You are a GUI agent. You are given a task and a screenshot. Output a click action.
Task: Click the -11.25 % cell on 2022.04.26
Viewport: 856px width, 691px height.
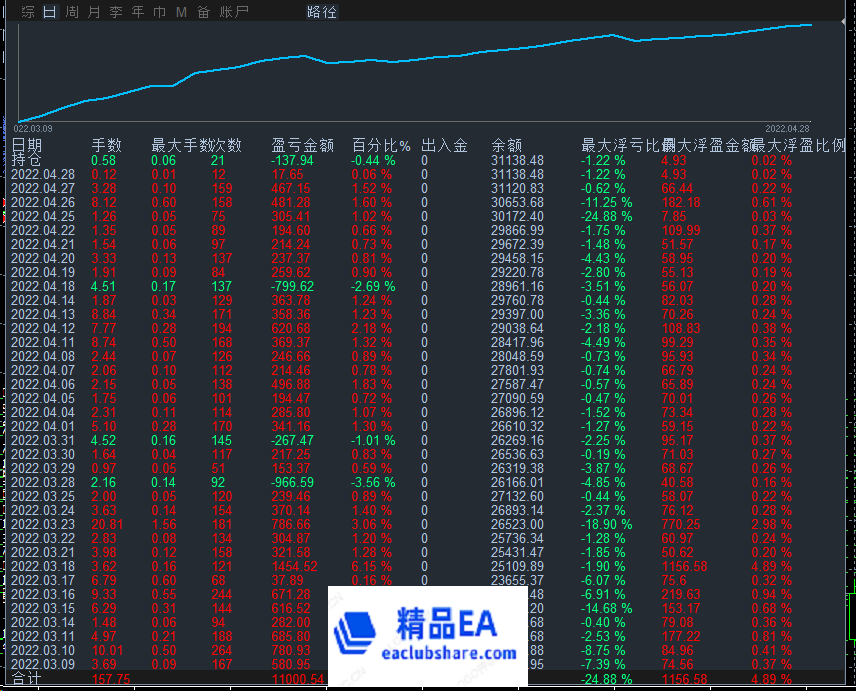(607, 202)
